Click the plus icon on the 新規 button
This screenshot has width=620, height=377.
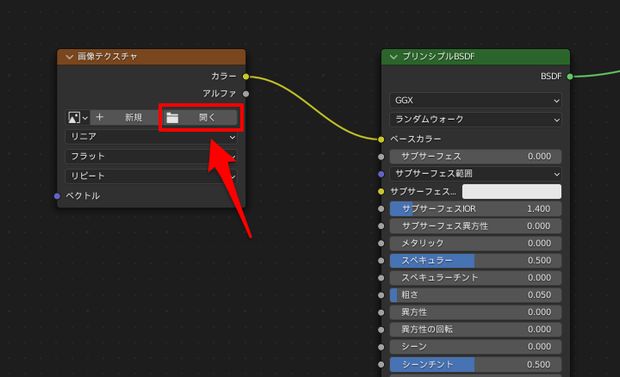99,117
